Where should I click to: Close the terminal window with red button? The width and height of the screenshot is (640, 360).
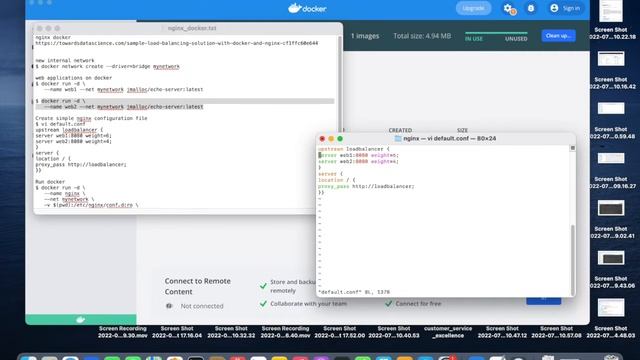coord(322,139)
